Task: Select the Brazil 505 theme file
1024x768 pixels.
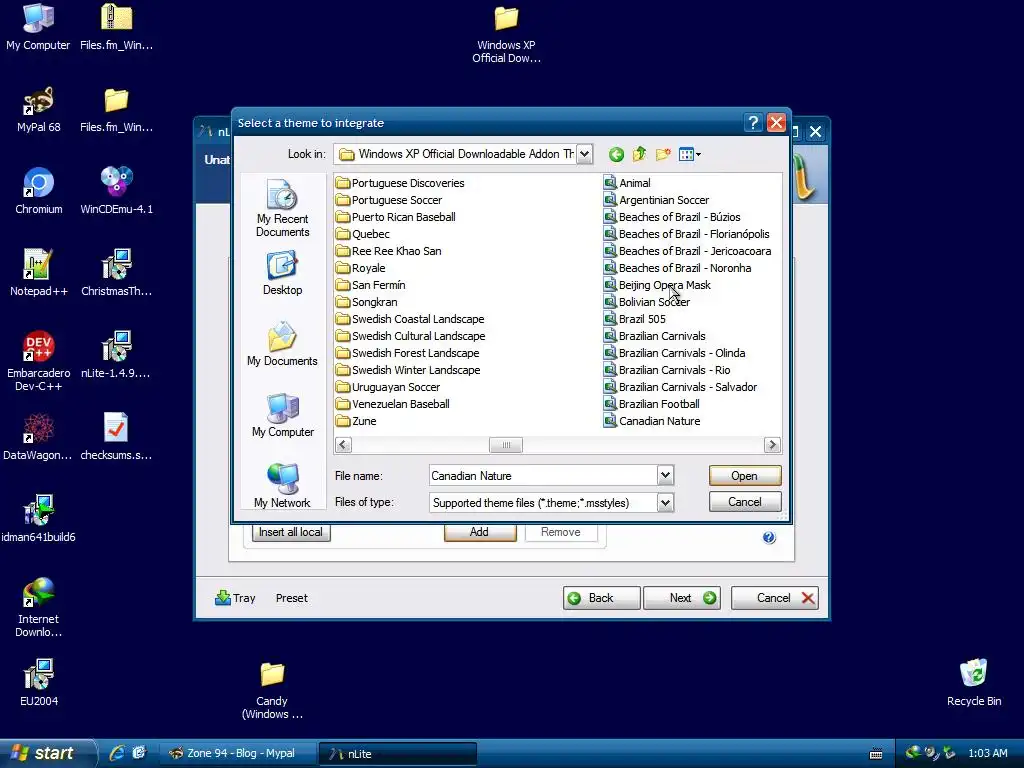Action: coord(635,319)
